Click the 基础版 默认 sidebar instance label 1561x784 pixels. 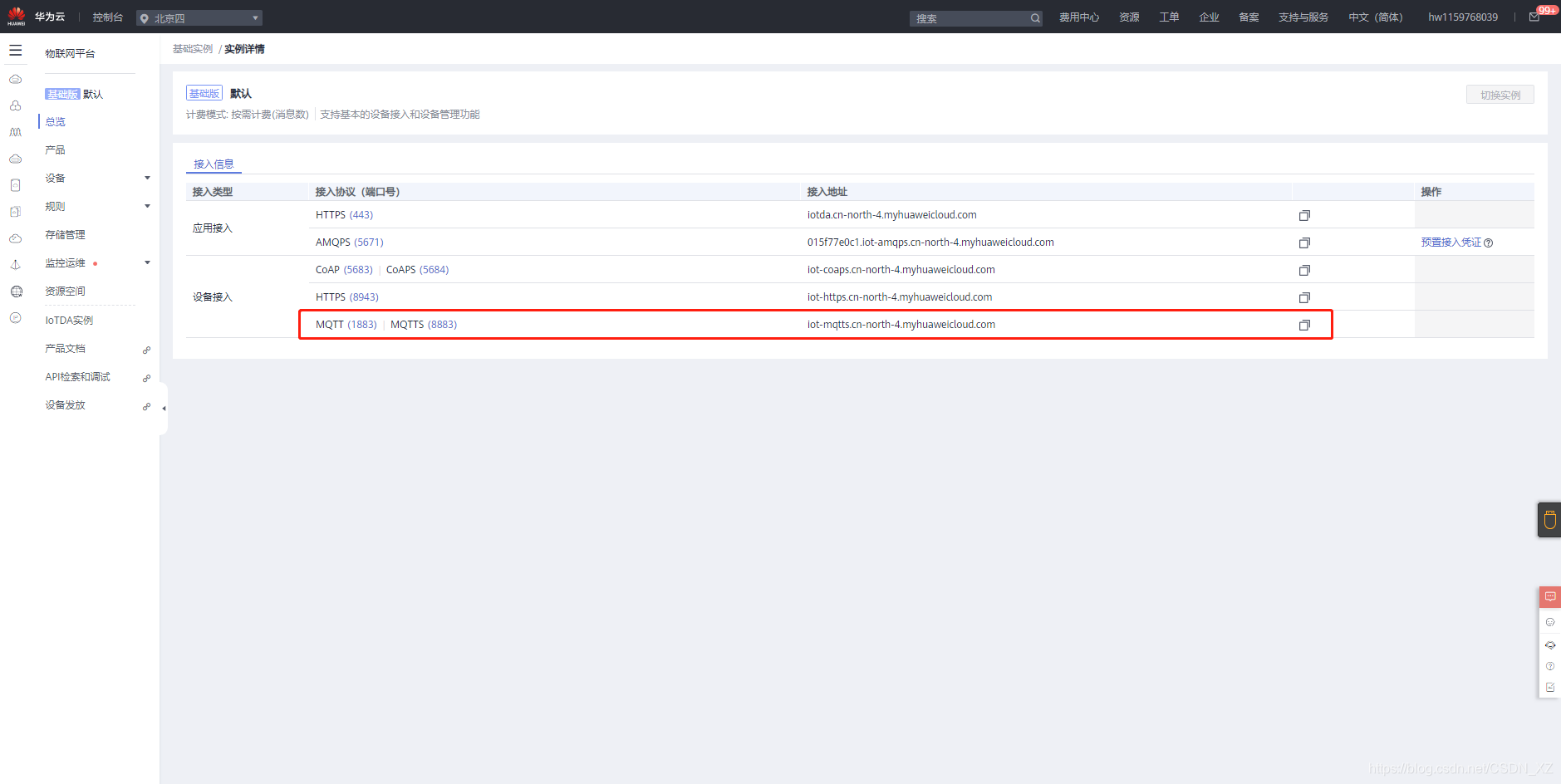[x=74, y=94]
